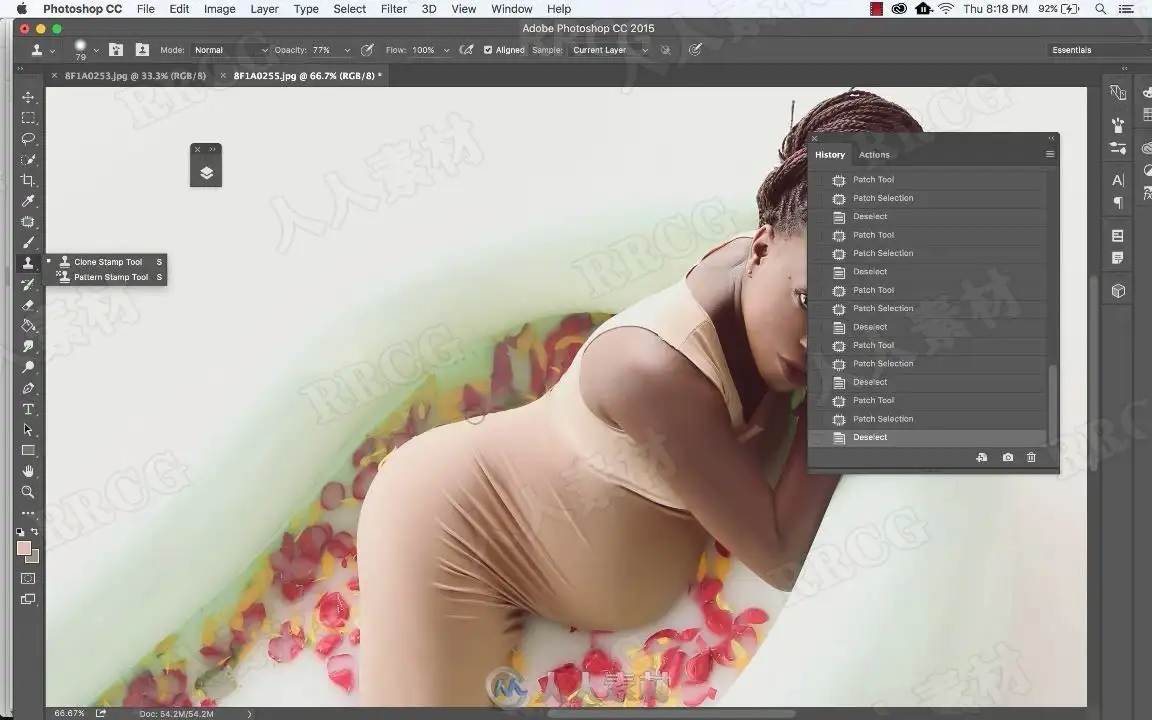Open the Tool Preset picker arrow
This screenshot has width=1152, height=720.
[52, 51]
